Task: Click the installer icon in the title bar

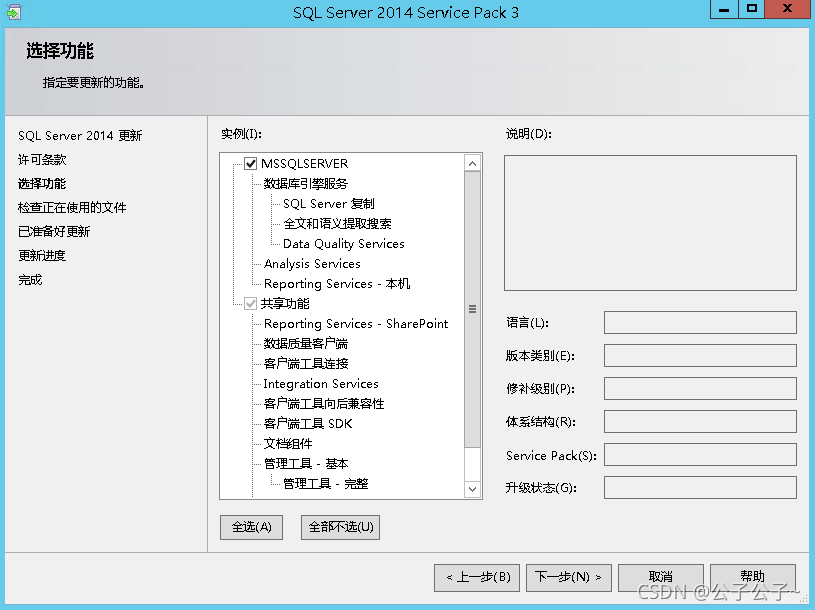Action: tap(14, 12)
